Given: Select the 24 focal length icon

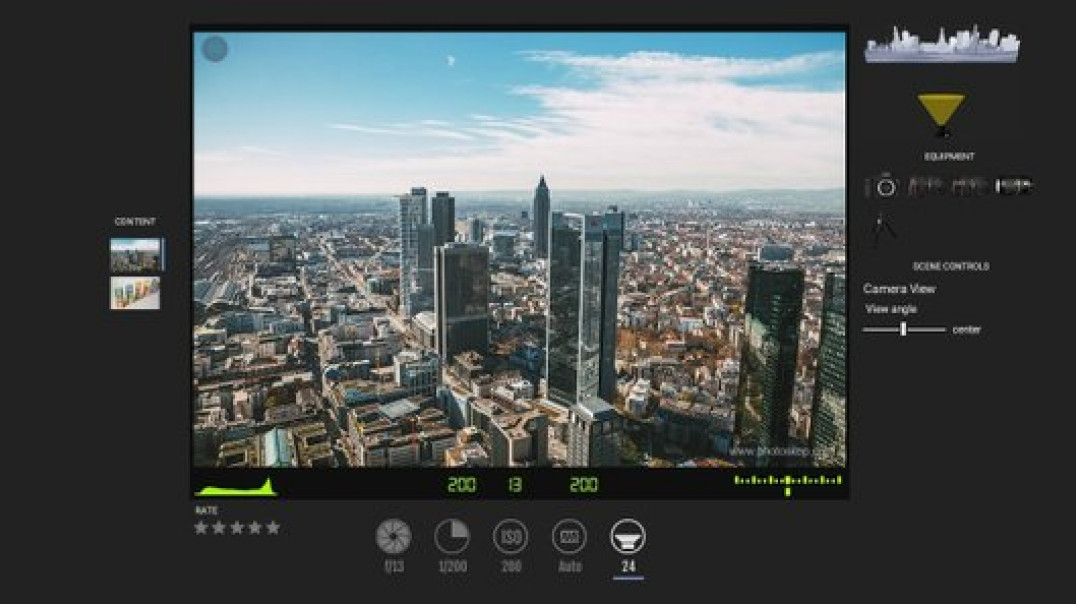Looking at the screenshot, I should (628, 536).
